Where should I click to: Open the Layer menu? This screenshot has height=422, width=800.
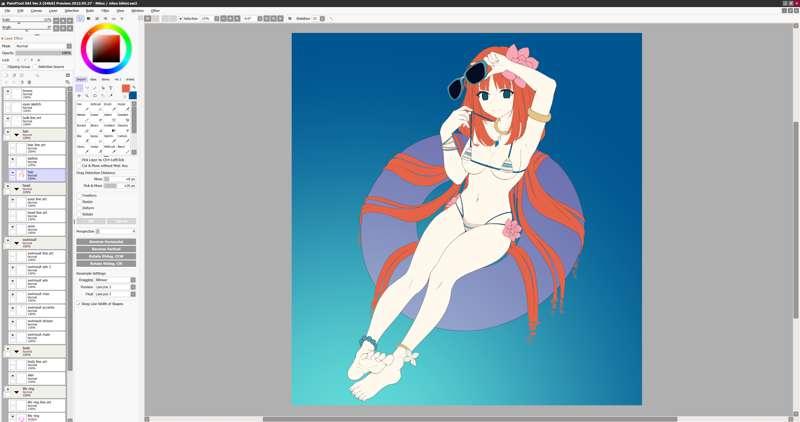pos(53,10)
